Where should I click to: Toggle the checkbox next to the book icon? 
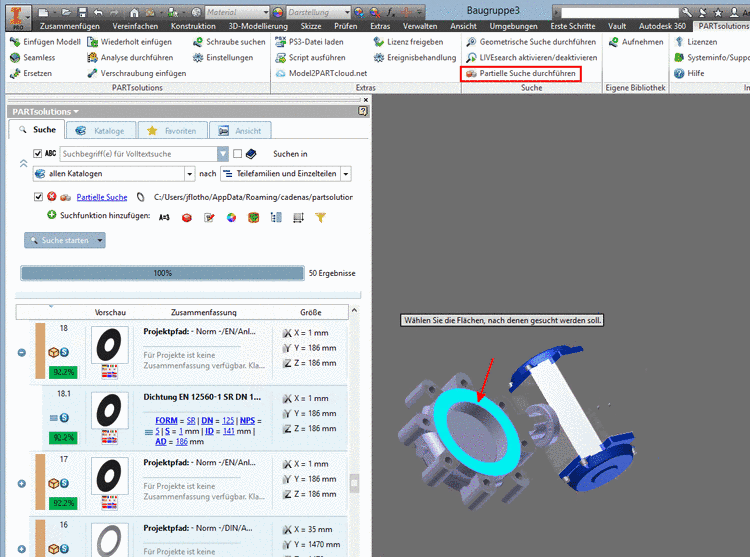[x=237, y=153]
